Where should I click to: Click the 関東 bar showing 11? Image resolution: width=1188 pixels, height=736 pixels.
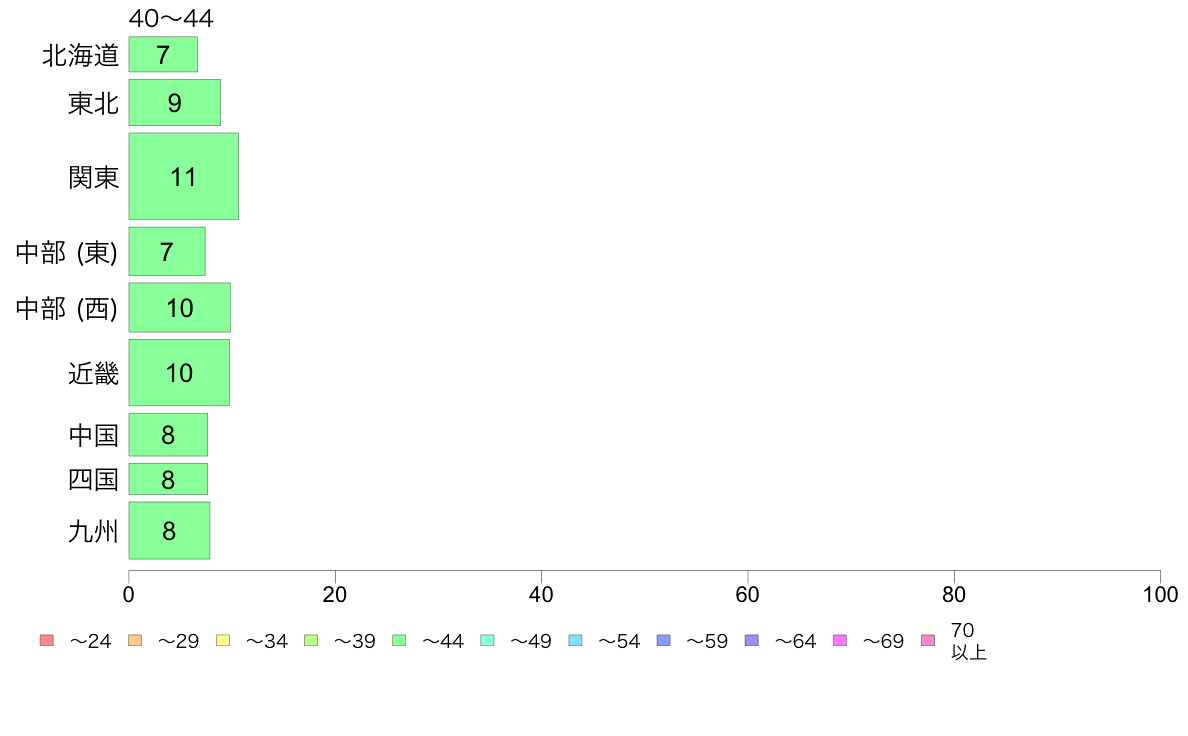pyautogui.click(x=183, y=177)
